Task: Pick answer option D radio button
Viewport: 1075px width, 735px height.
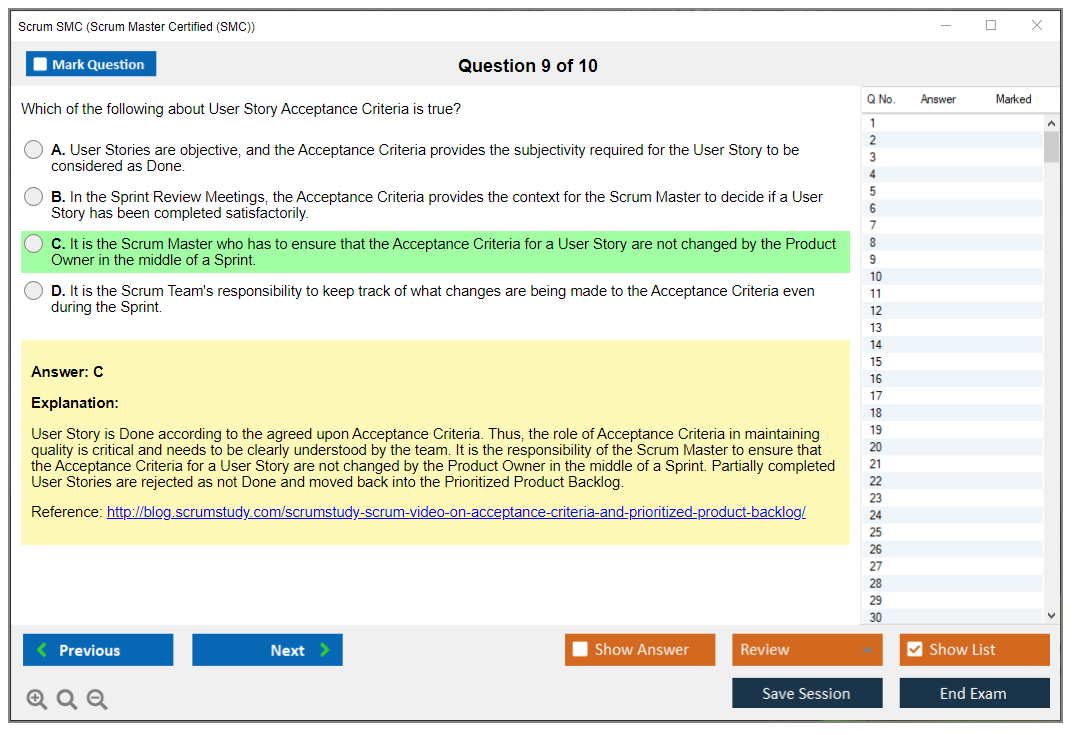Action: [34, 291]
